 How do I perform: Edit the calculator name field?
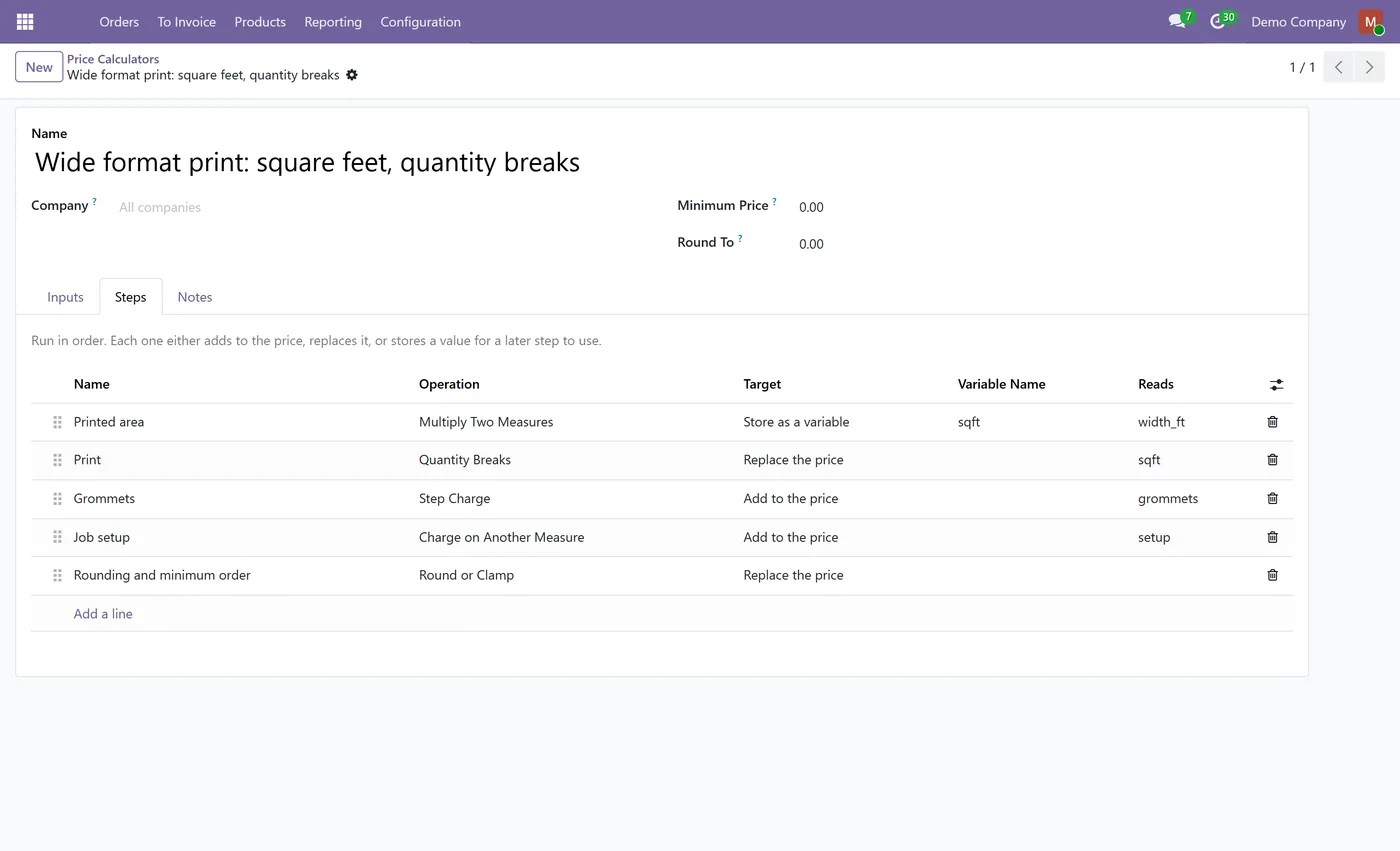click(661, 162)
